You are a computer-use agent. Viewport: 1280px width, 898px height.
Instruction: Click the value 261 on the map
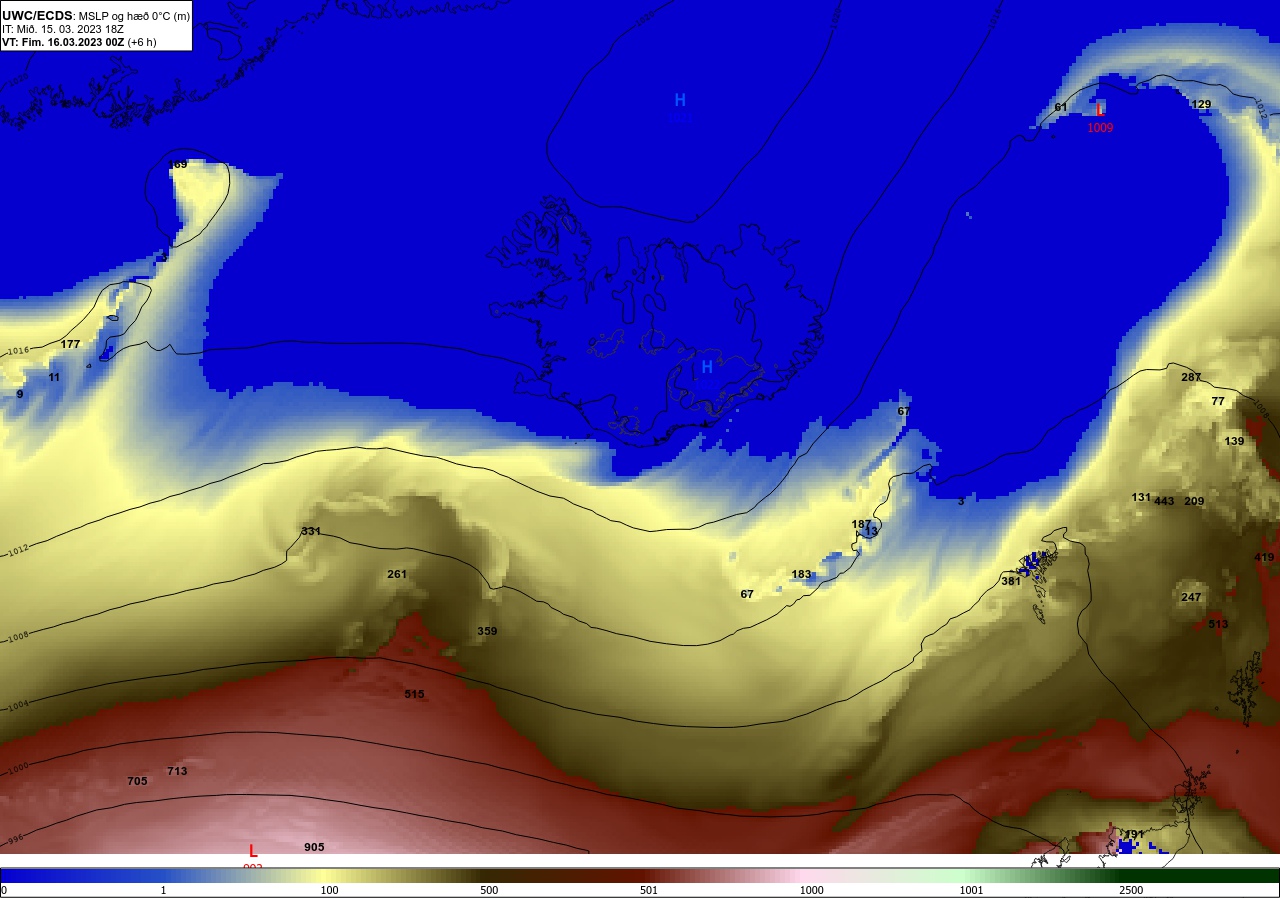397,574
